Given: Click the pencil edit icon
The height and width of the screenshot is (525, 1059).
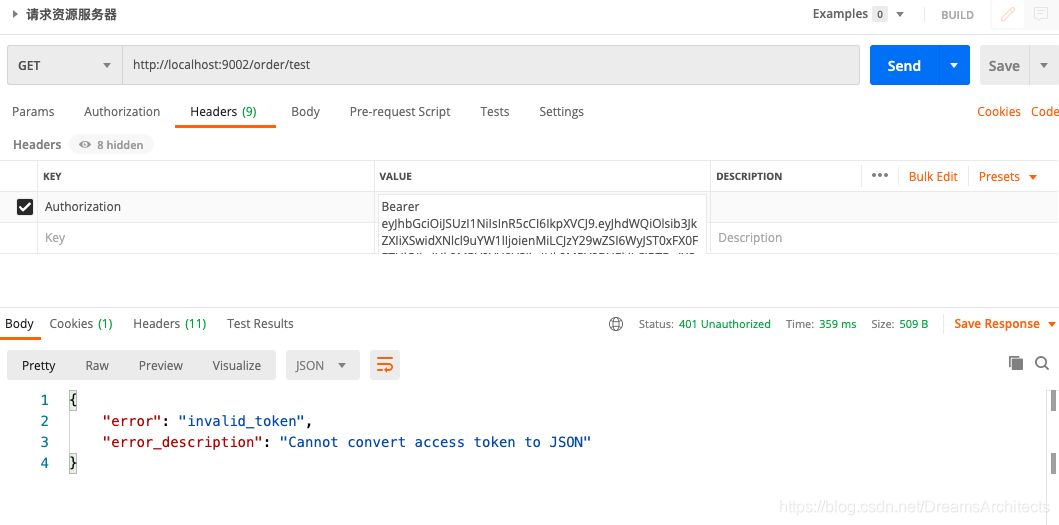Looking at the screenshot, I should click(1008, 14).
